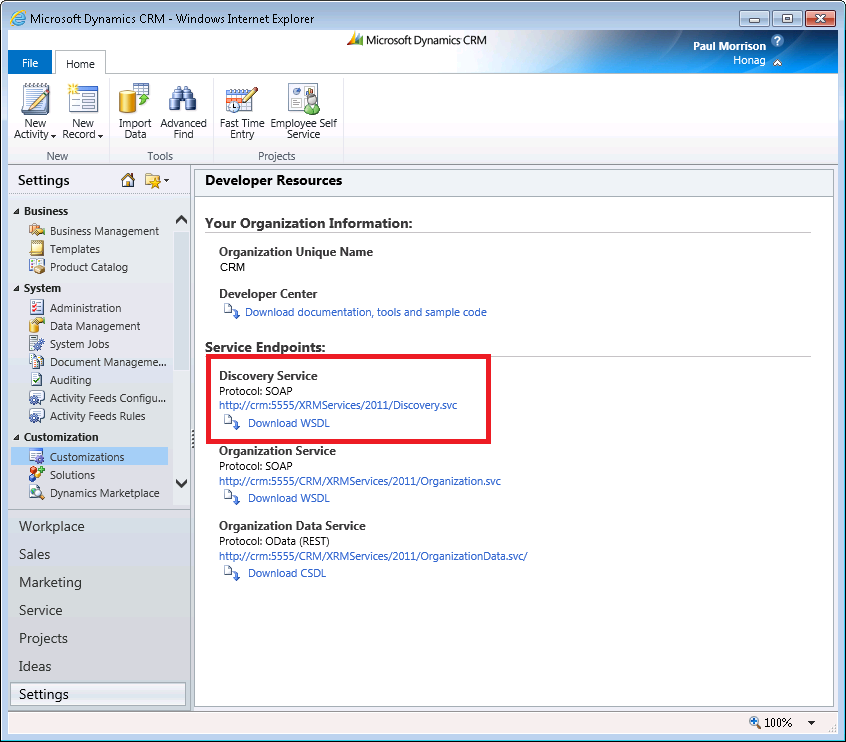Switch to the Ideas area
Image resolution: width=846 pixels, height=742 pixels.
tap(35, 666)
